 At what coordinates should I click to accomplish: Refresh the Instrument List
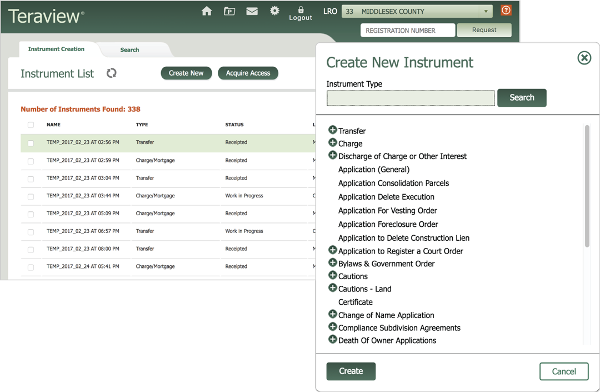(x=111, y=73)
